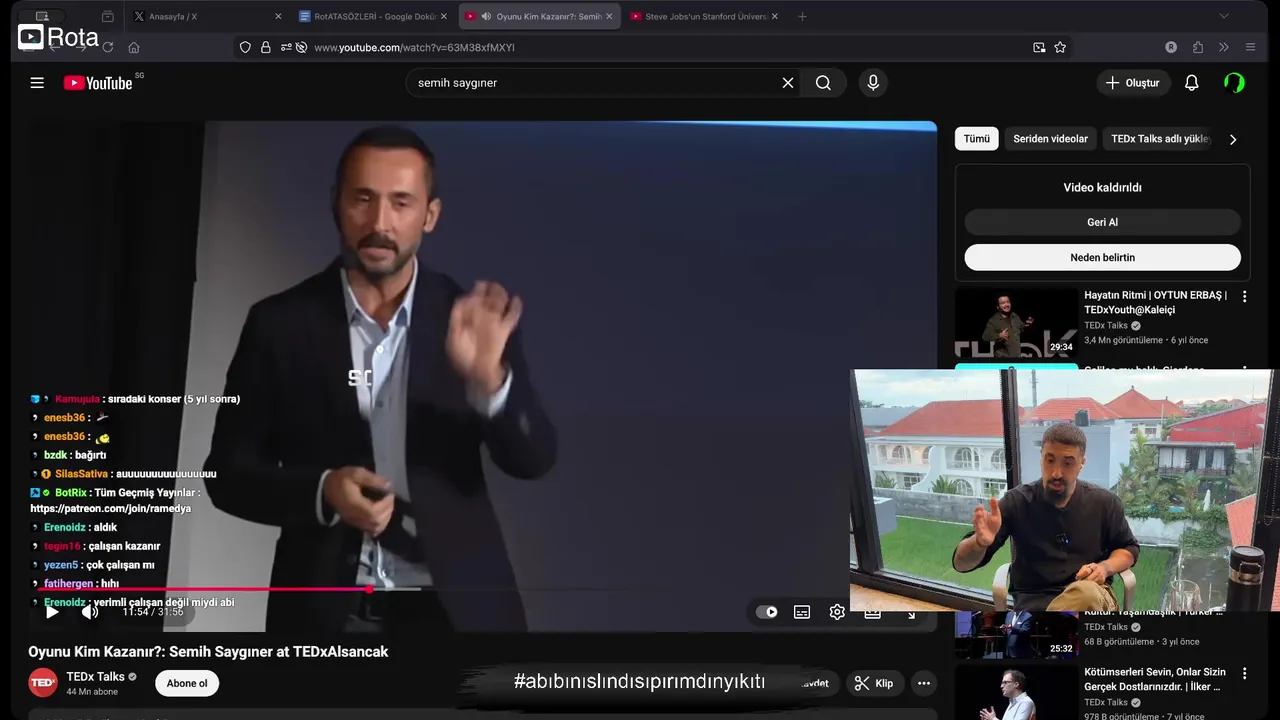
Task: Play the video
Action: [52, 612]
